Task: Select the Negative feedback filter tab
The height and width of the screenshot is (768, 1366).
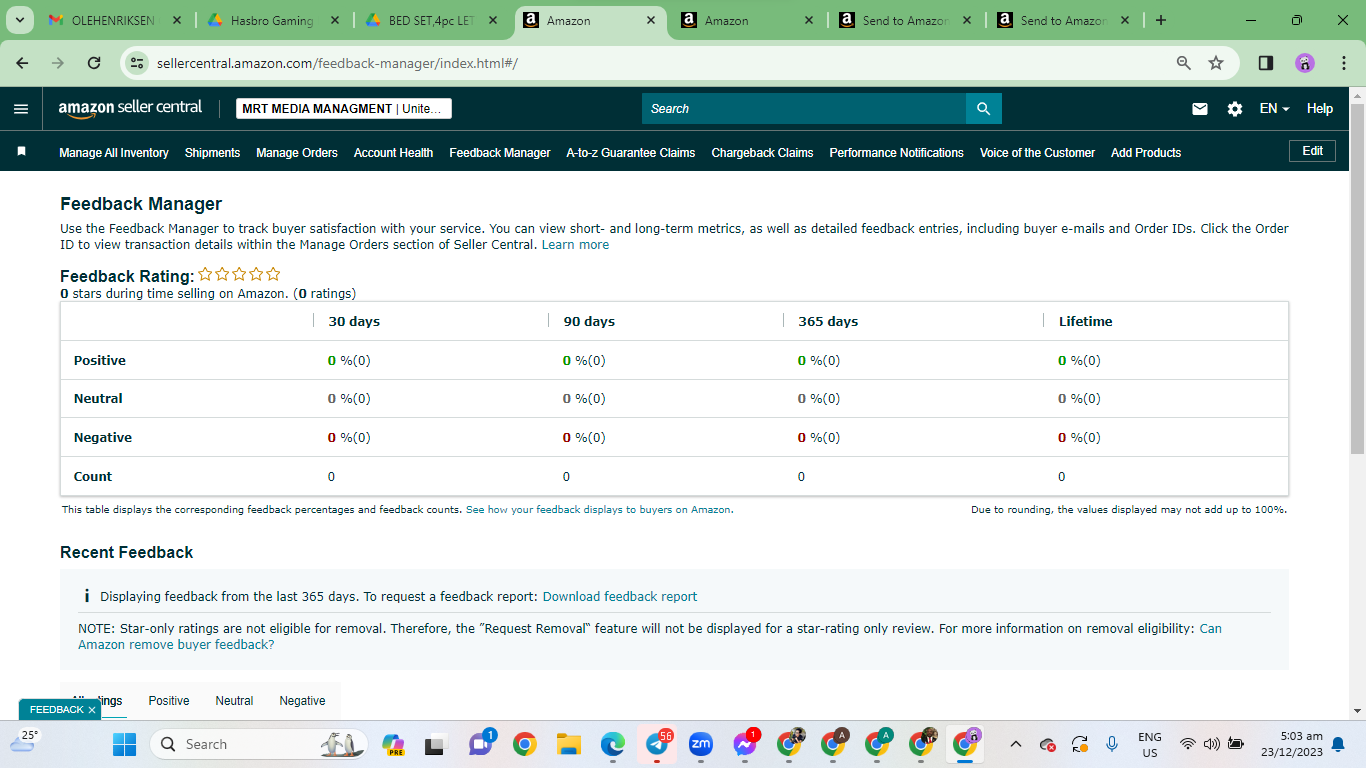Action: pos(302,701)
